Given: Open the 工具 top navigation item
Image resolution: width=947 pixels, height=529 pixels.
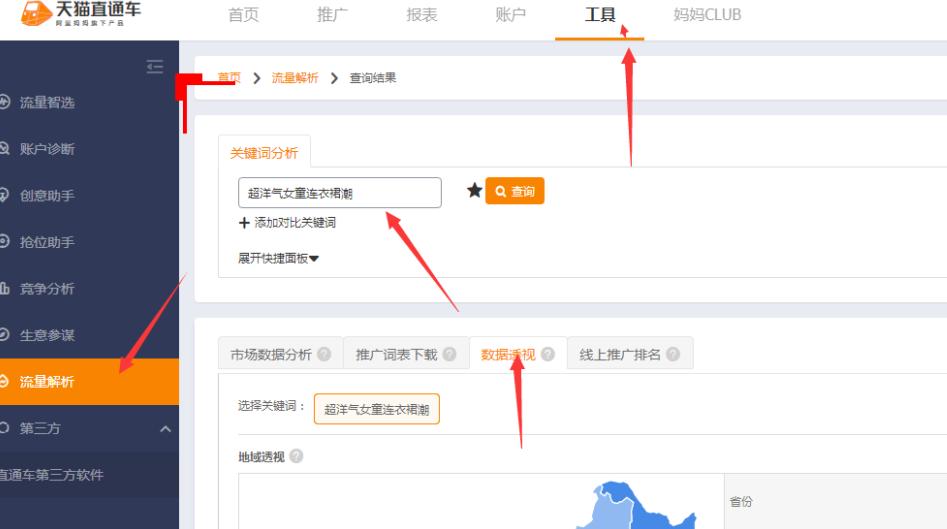Looking at the screenshot, I should 600,14.
